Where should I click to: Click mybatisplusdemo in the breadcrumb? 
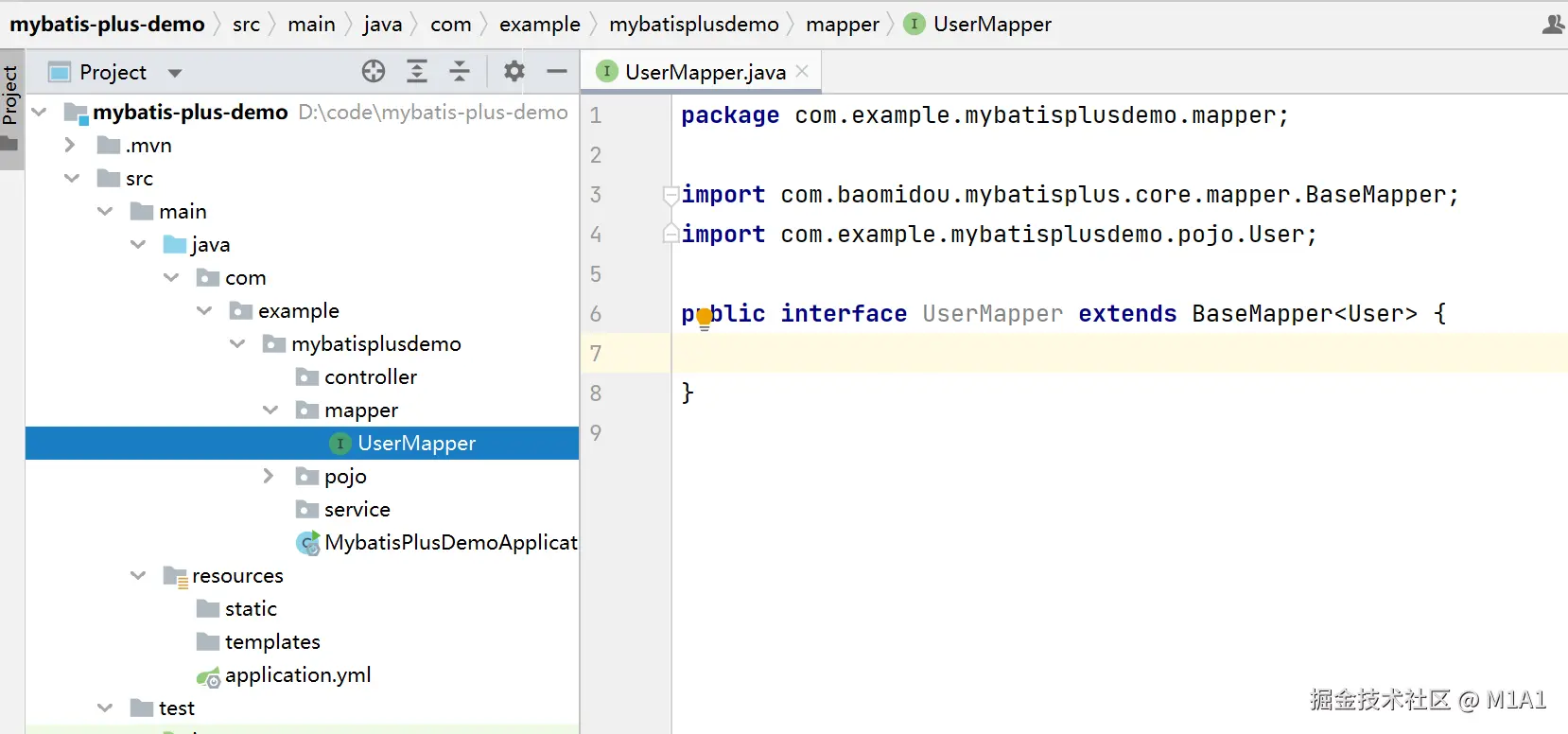click(x=694, y=25)
